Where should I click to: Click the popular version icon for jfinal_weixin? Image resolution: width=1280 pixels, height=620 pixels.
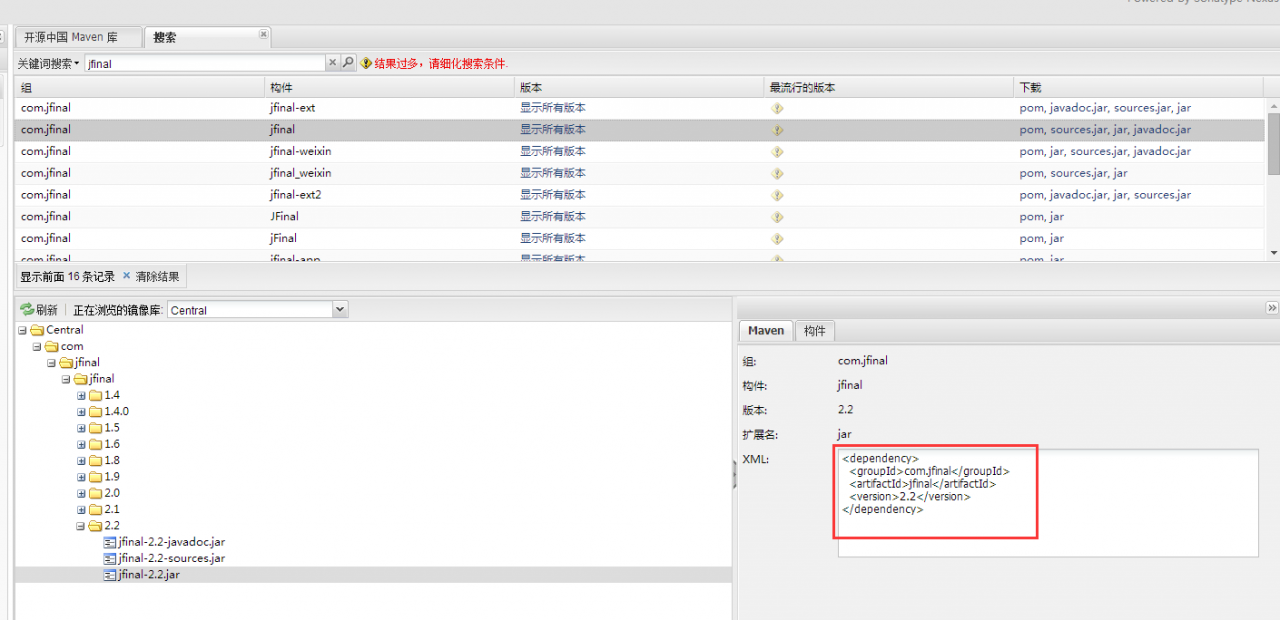777,174
